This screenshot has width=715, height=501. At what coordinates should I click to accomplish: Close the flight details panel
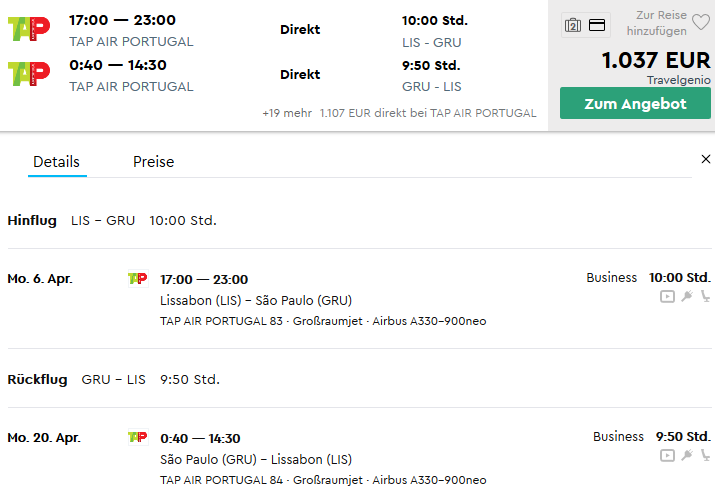(x=705, y=159)
